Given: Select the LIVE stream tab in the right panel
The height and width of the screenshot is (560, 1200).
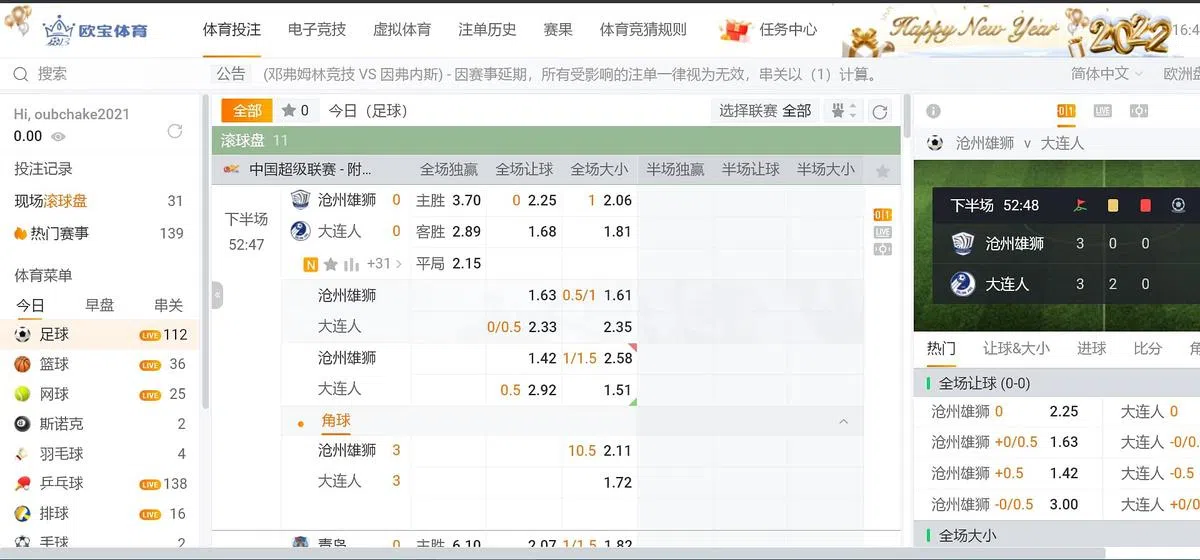Looking at the screenshot, I should [x=1102, y=111].
